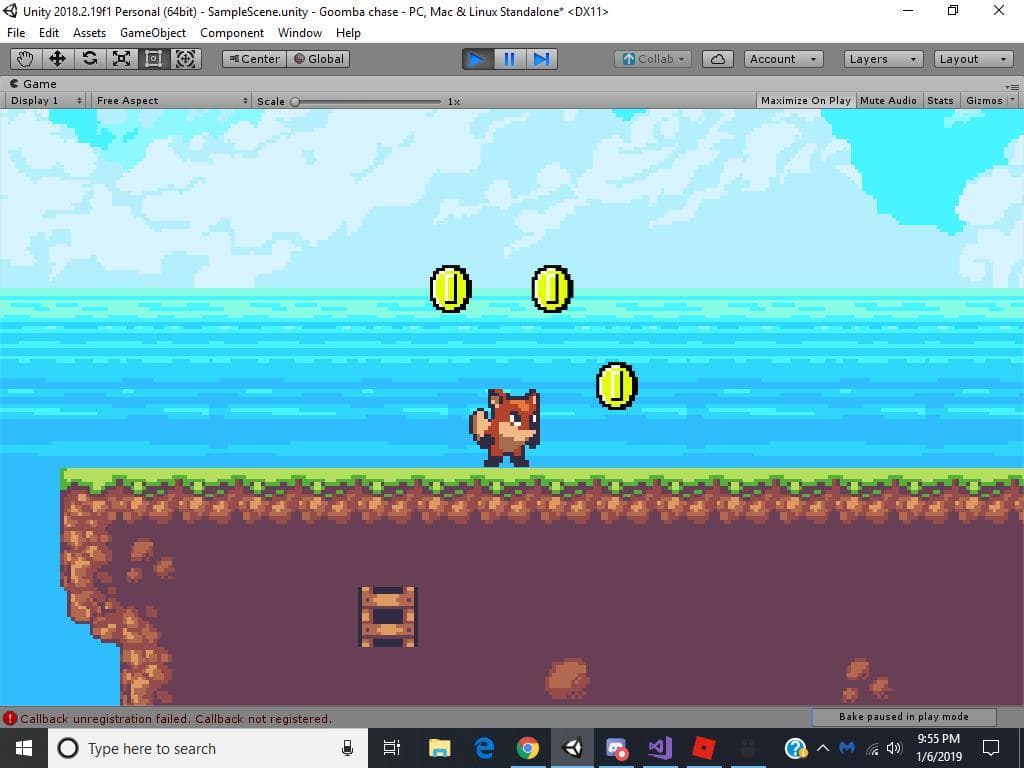
Task: Click the fox character in Game view
Action: [505, 428]
